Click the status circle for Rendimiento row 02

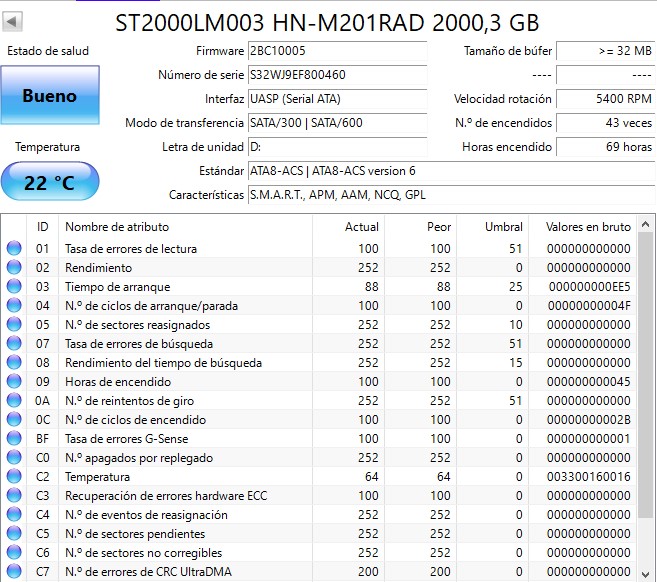click(14, 267)
